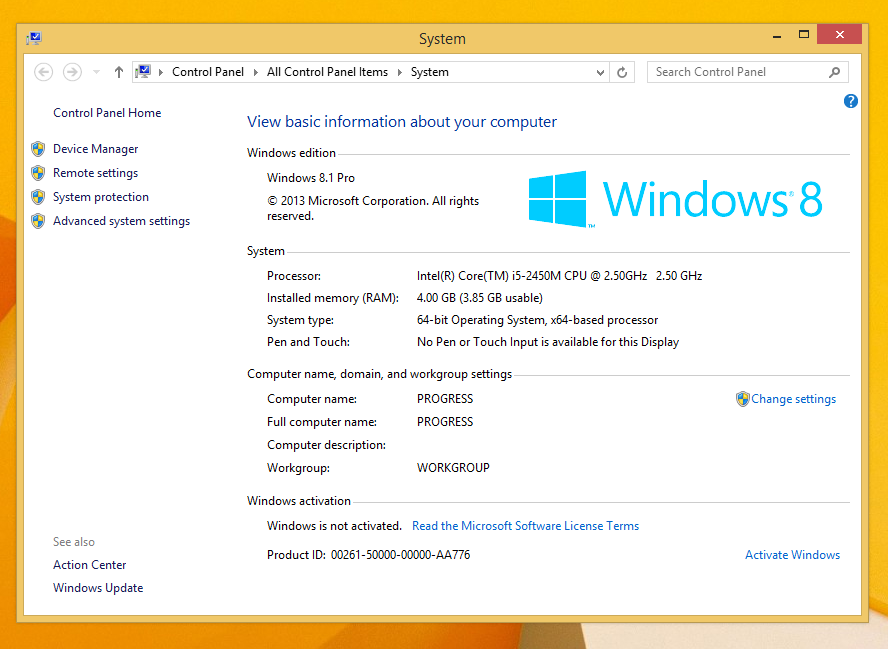Open the recent locations dropdown arrow

point(97,72)
